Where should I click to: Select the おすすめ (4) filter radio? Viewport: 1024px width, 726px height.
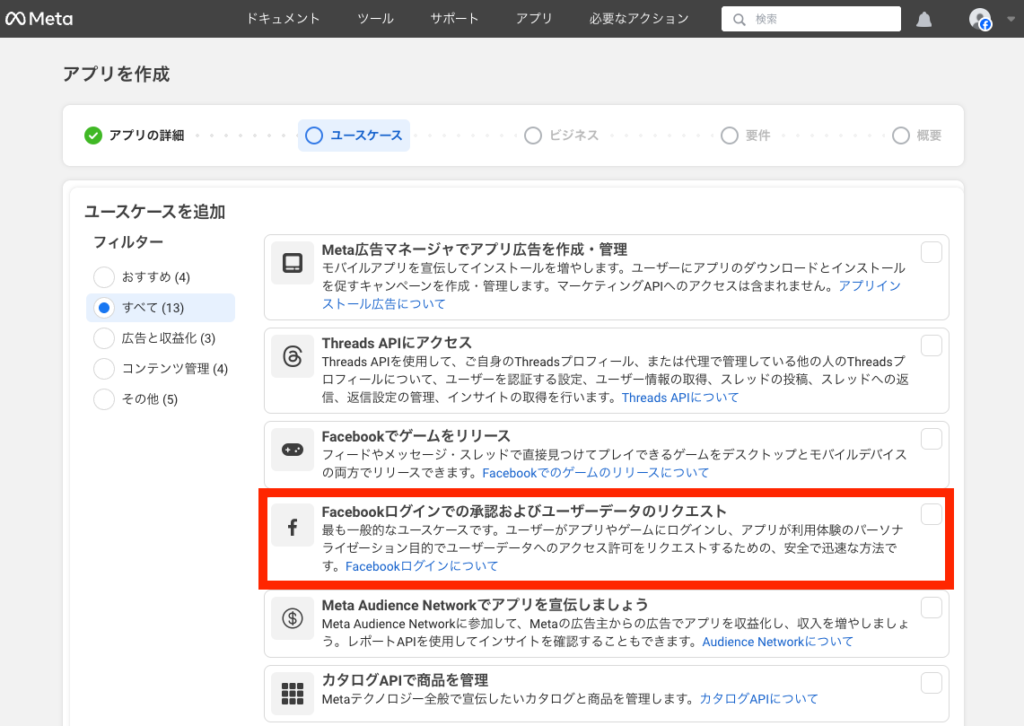click(x=104, y=277)
